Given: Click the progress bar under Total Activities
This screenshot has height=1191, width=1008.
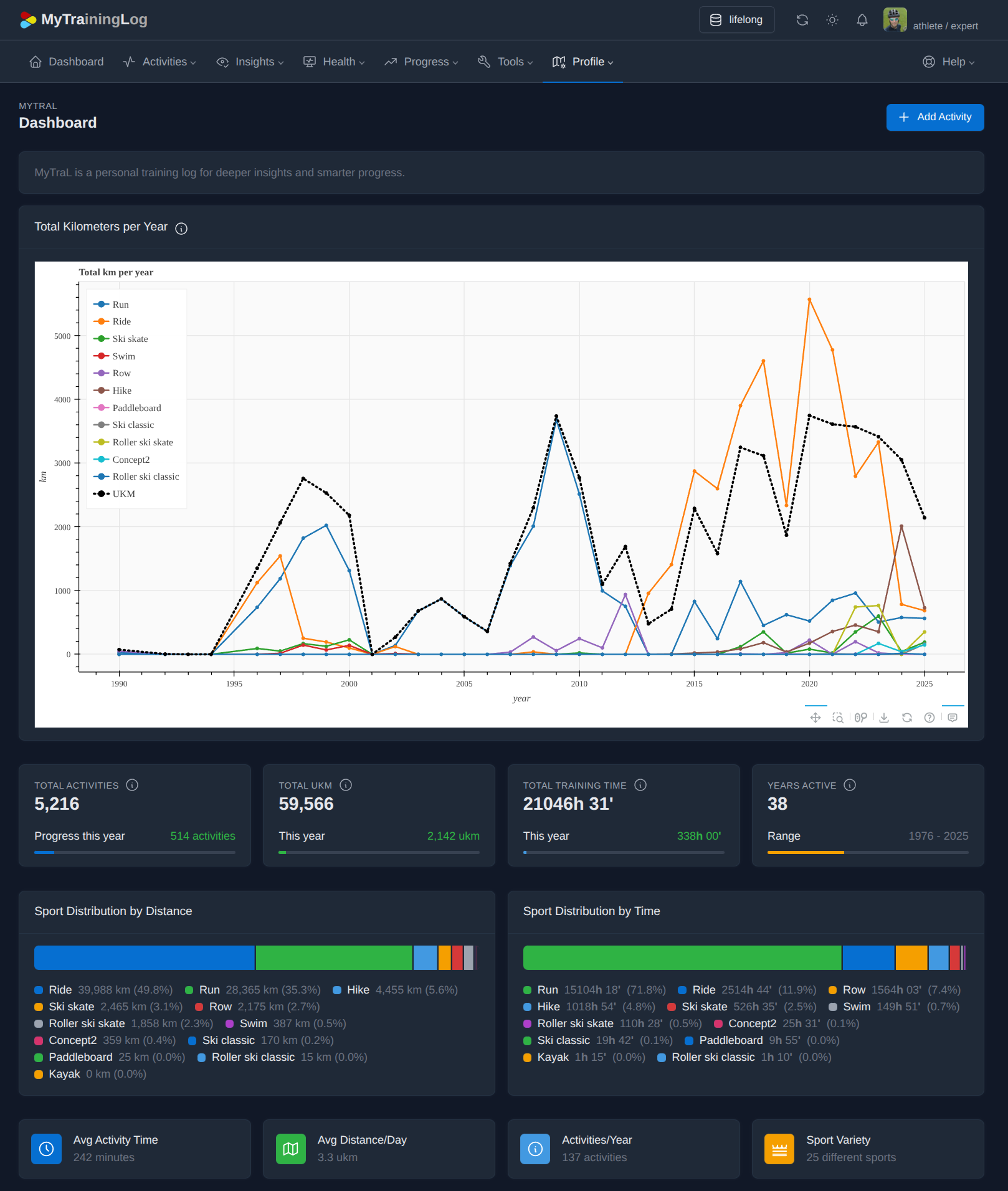Looking at the screenshot, I should click(135, 852).
